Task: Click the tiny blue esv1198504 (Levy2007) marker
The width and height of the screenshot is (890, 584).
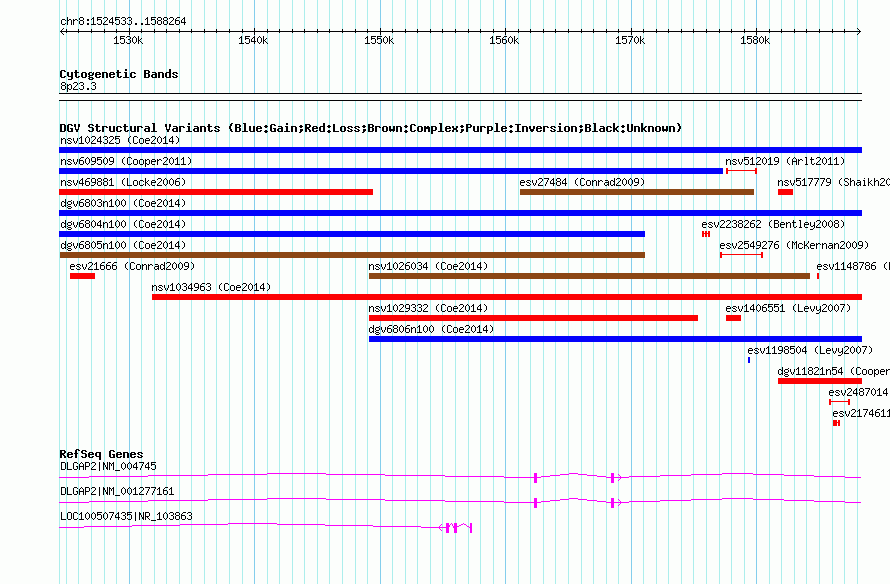Action: point(749,360)
